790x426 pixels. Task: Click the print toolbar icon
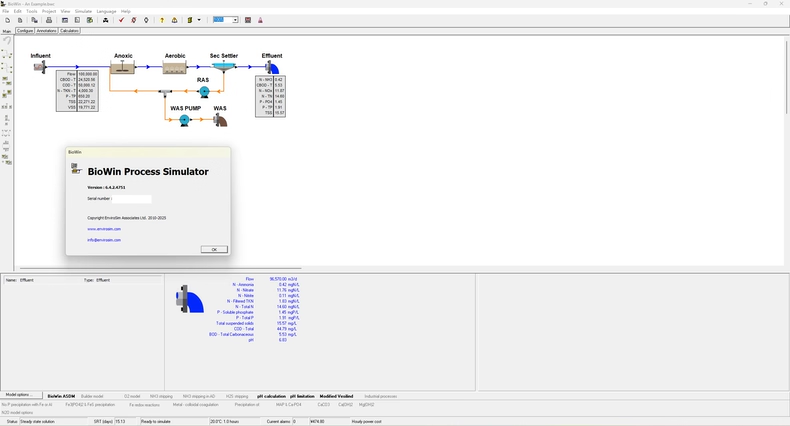pos(49,20)
